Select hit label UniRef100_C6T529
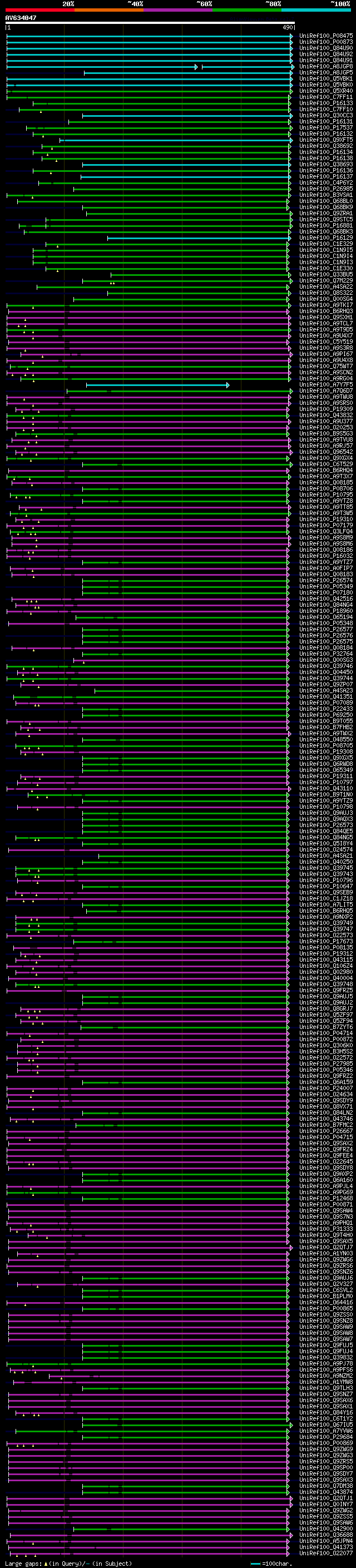The image size is (356, 1568). [x=326, y=464]
